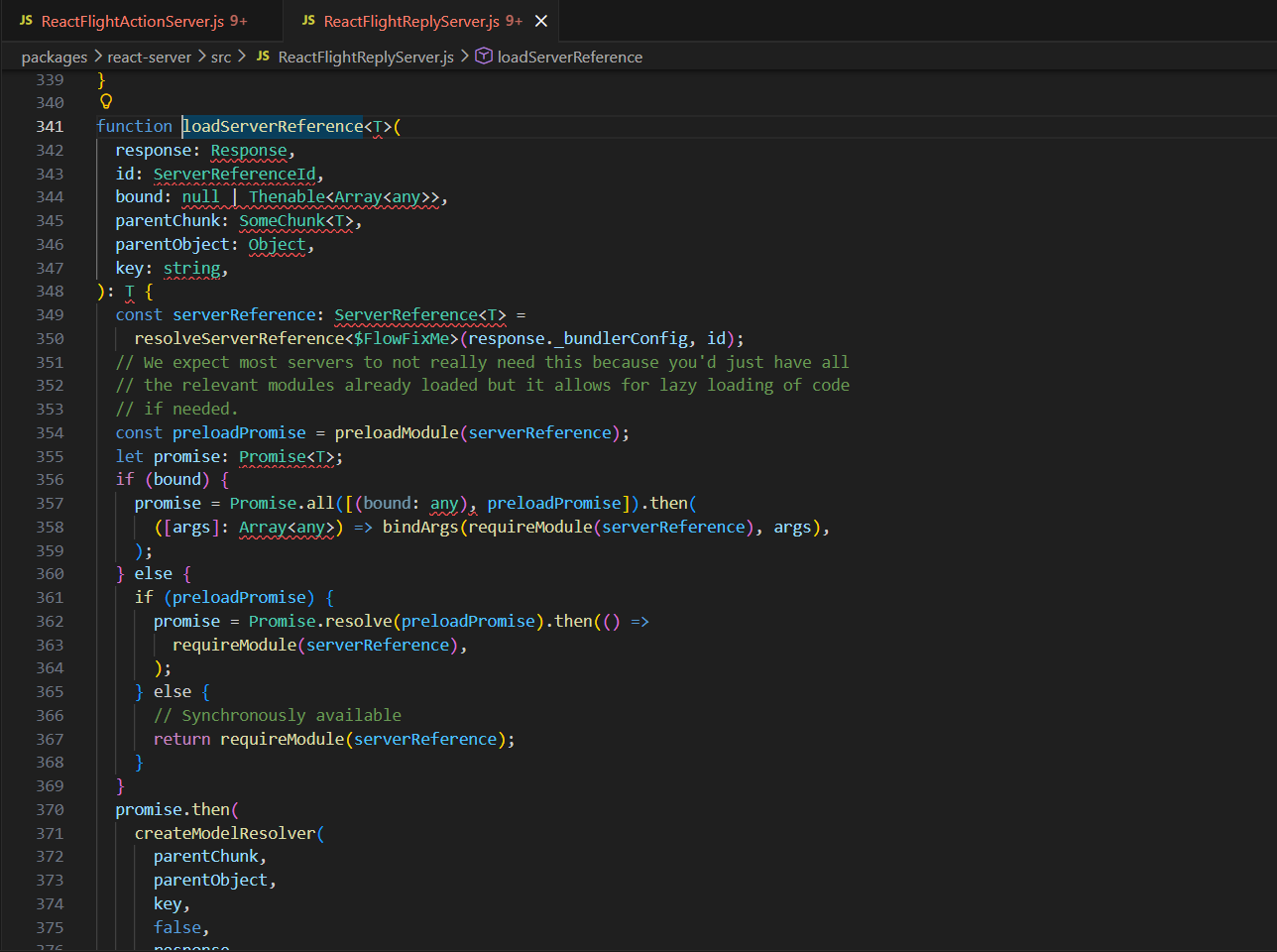This screenshot has height=952, width=1277.
Task: Click the lightbulb code action icon
Action: pyautogui.click(x=106, y=101)
